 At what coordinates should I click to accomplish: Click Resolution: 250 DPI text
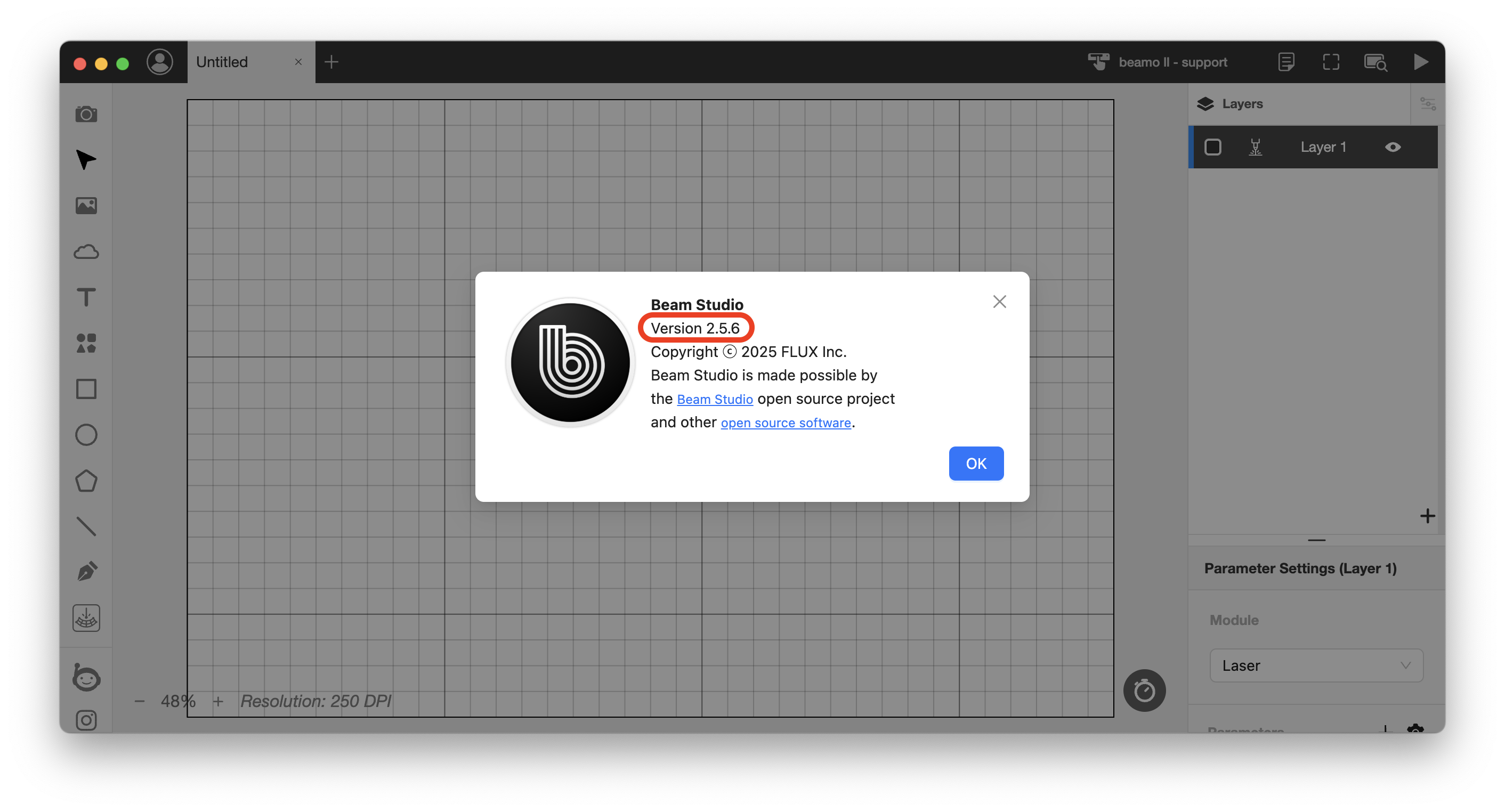(x=315, y=701)
